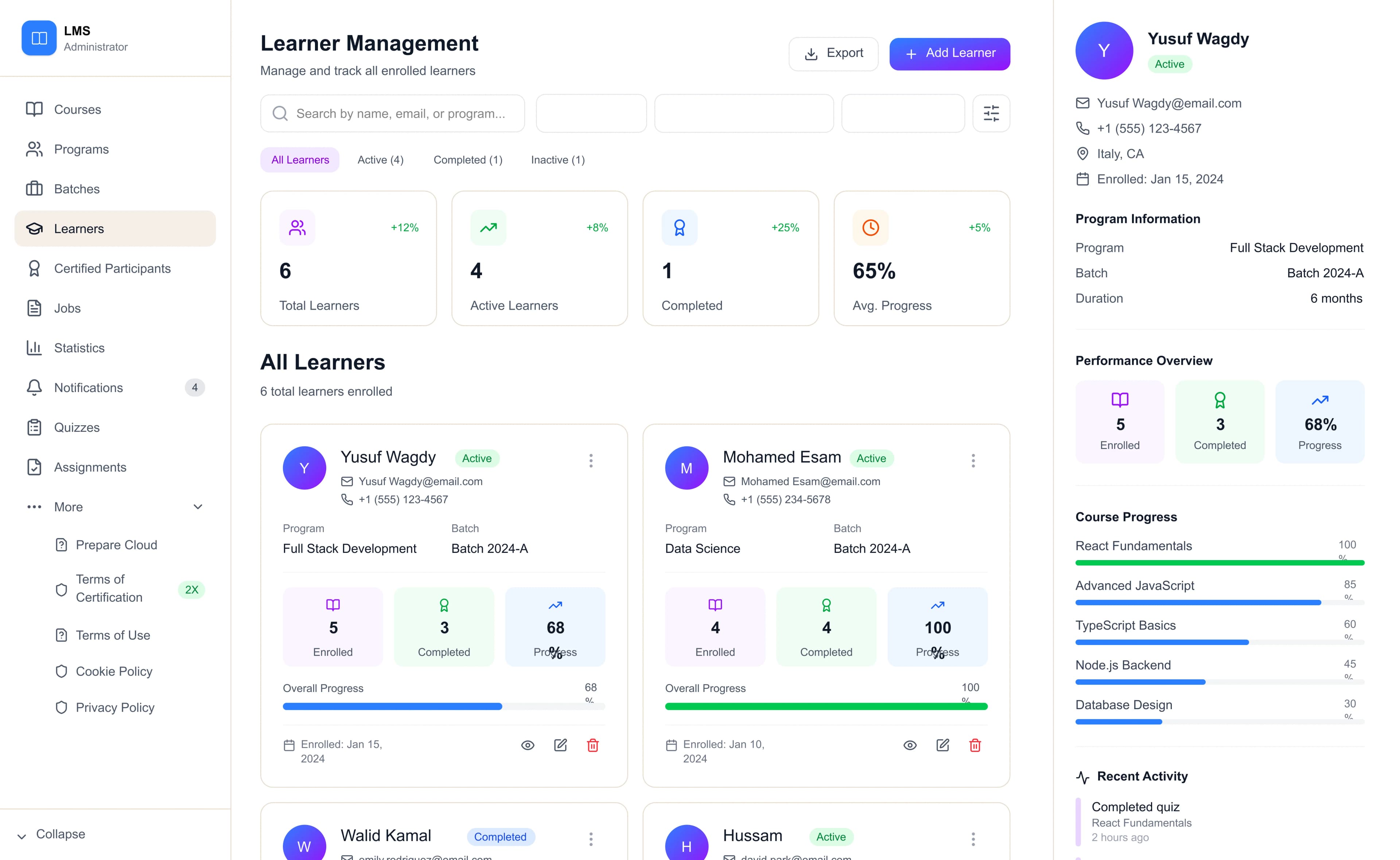Screen dimensions: 1400x860
Task: Collapse the sidebar with Collapse control
Action: pos(51,834)
